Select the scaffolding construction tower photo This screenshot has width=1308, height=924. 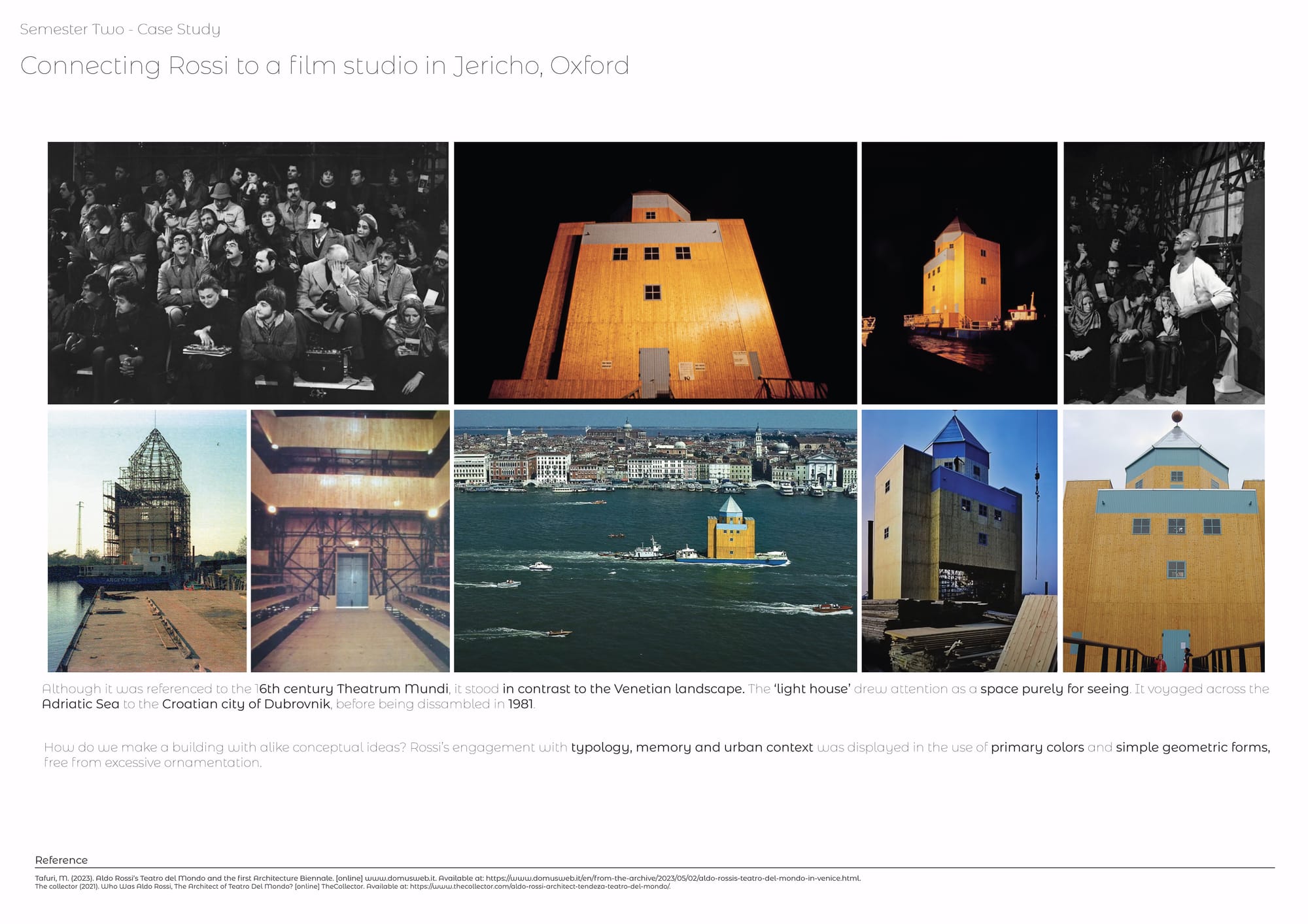click(x=147, y=541)
